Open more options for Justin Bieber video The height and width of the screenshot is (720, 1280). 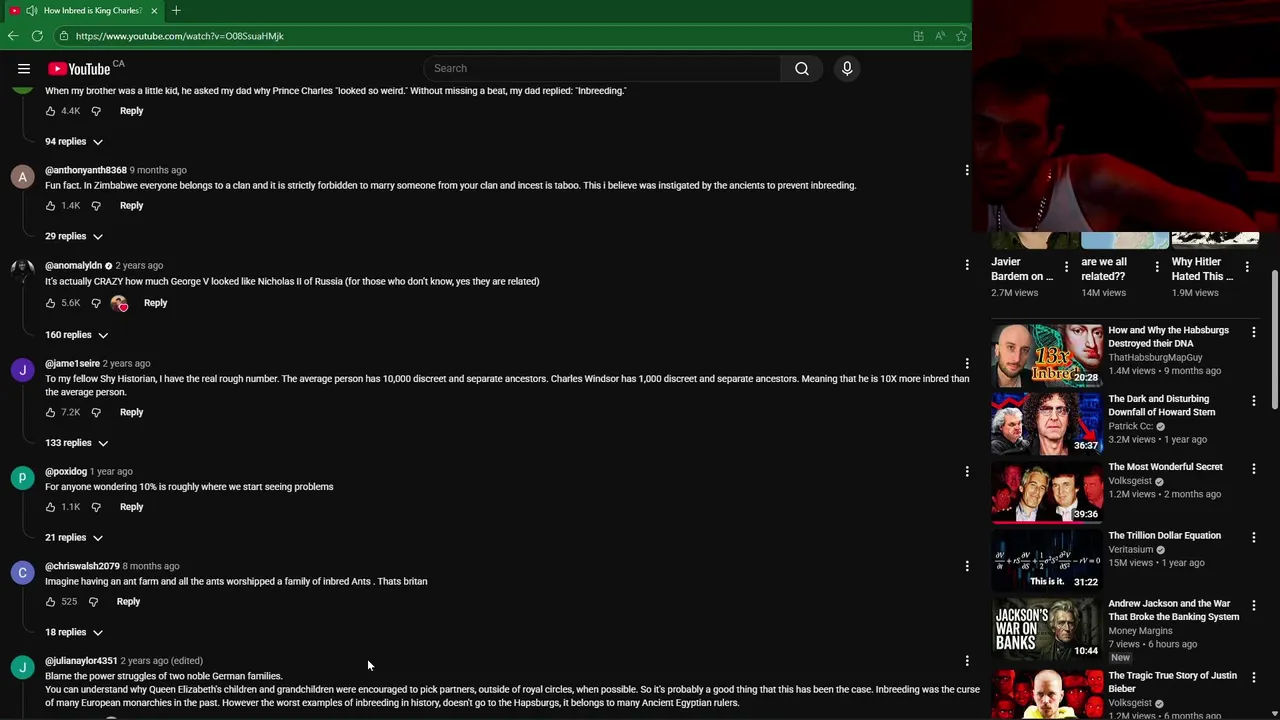(1254, 678)
